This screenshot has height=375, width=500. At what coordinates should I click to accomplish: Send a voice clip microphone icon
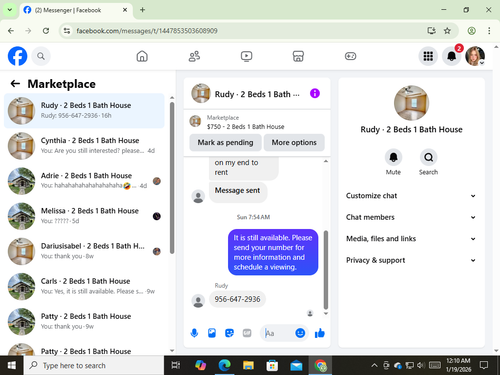(x=194, y=333)
